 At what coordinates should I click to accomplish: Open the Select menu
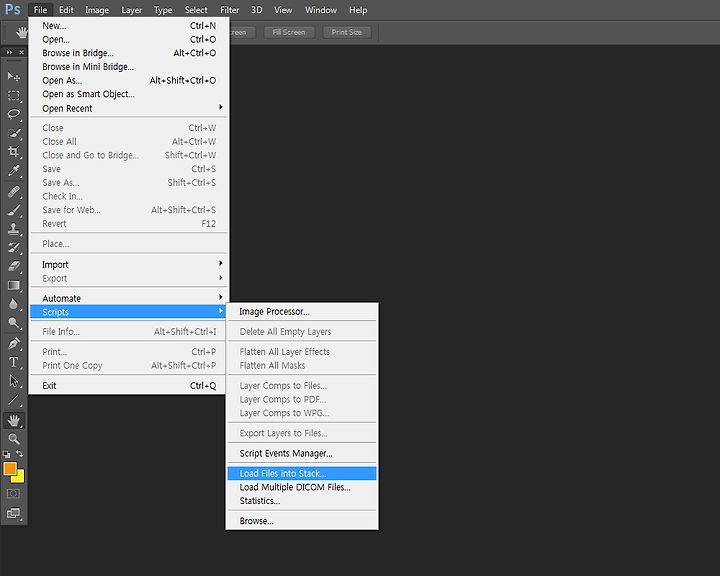click(196, 10)
